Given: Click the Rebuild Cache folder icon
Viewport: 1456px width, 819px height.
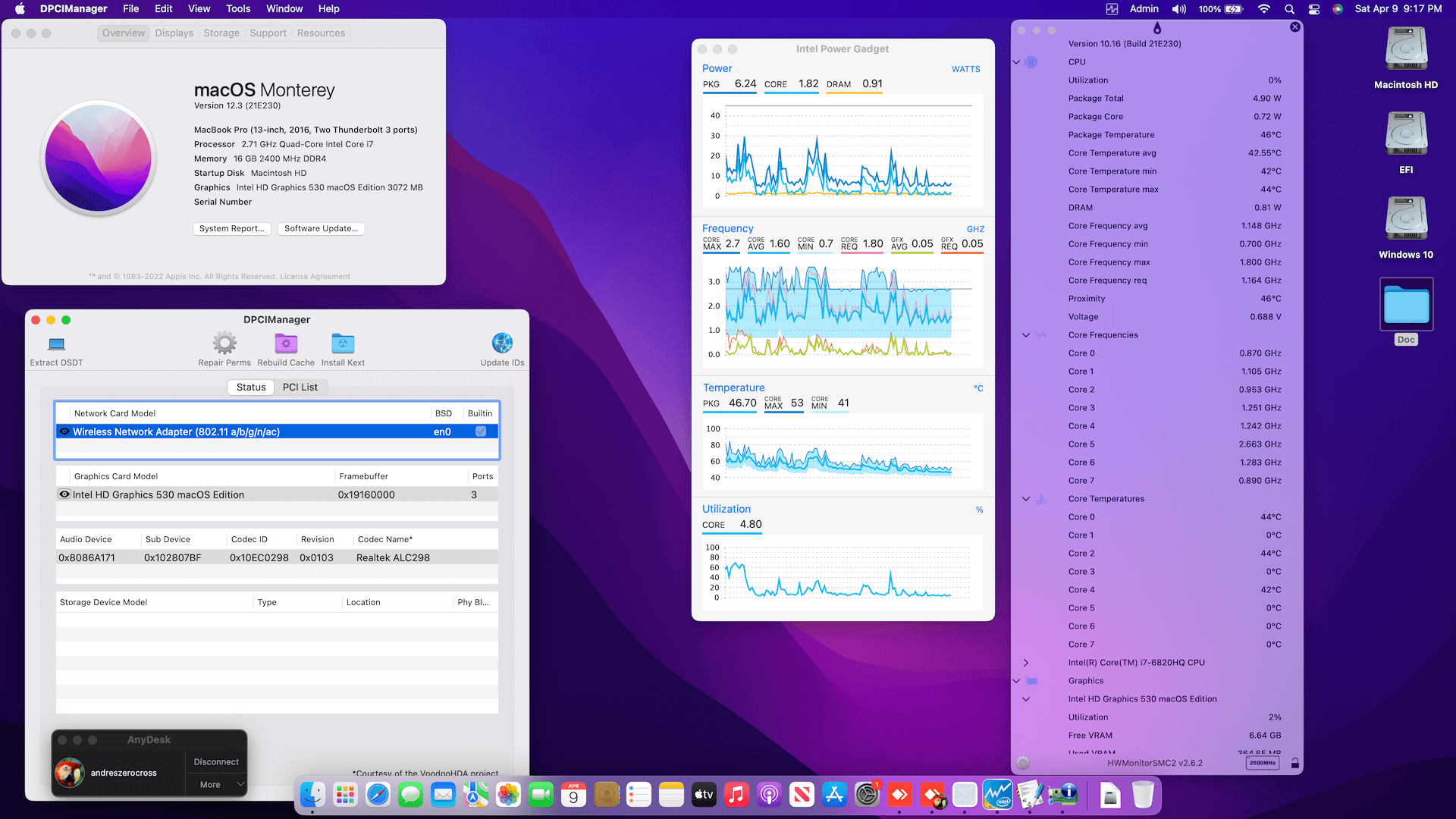Looking at the screenshot, I should pyautogui.click(x=286, y=343).
